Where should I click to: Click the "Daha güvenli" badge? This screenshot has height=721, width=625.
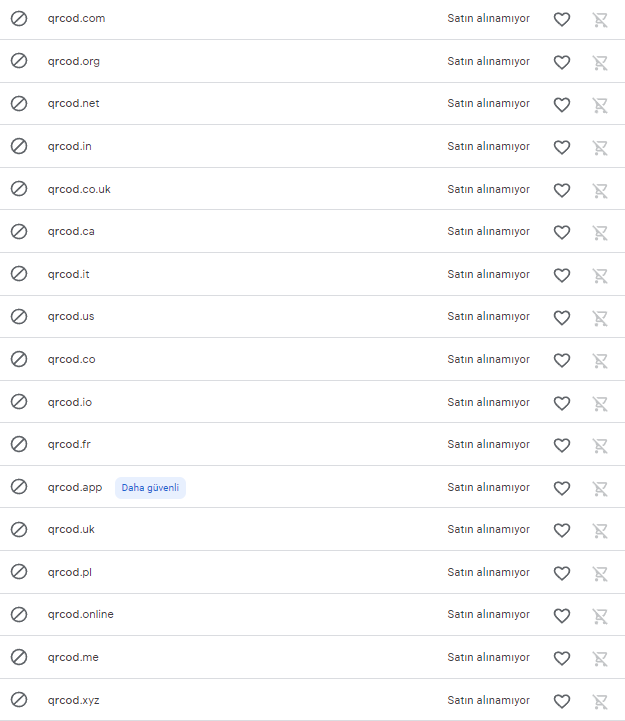150,487
